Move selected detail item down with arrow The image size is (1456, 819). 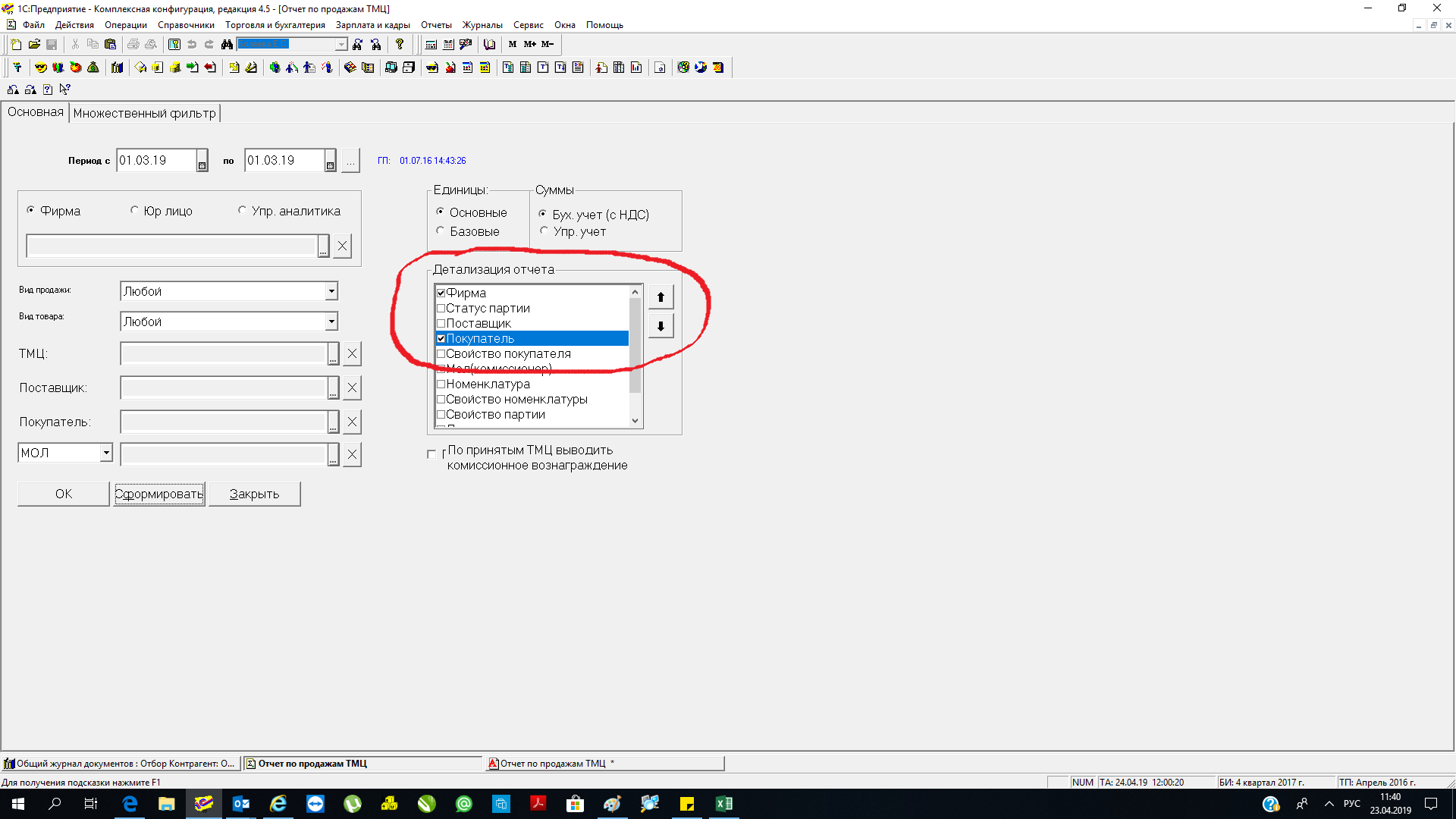(x=661, y=327)
